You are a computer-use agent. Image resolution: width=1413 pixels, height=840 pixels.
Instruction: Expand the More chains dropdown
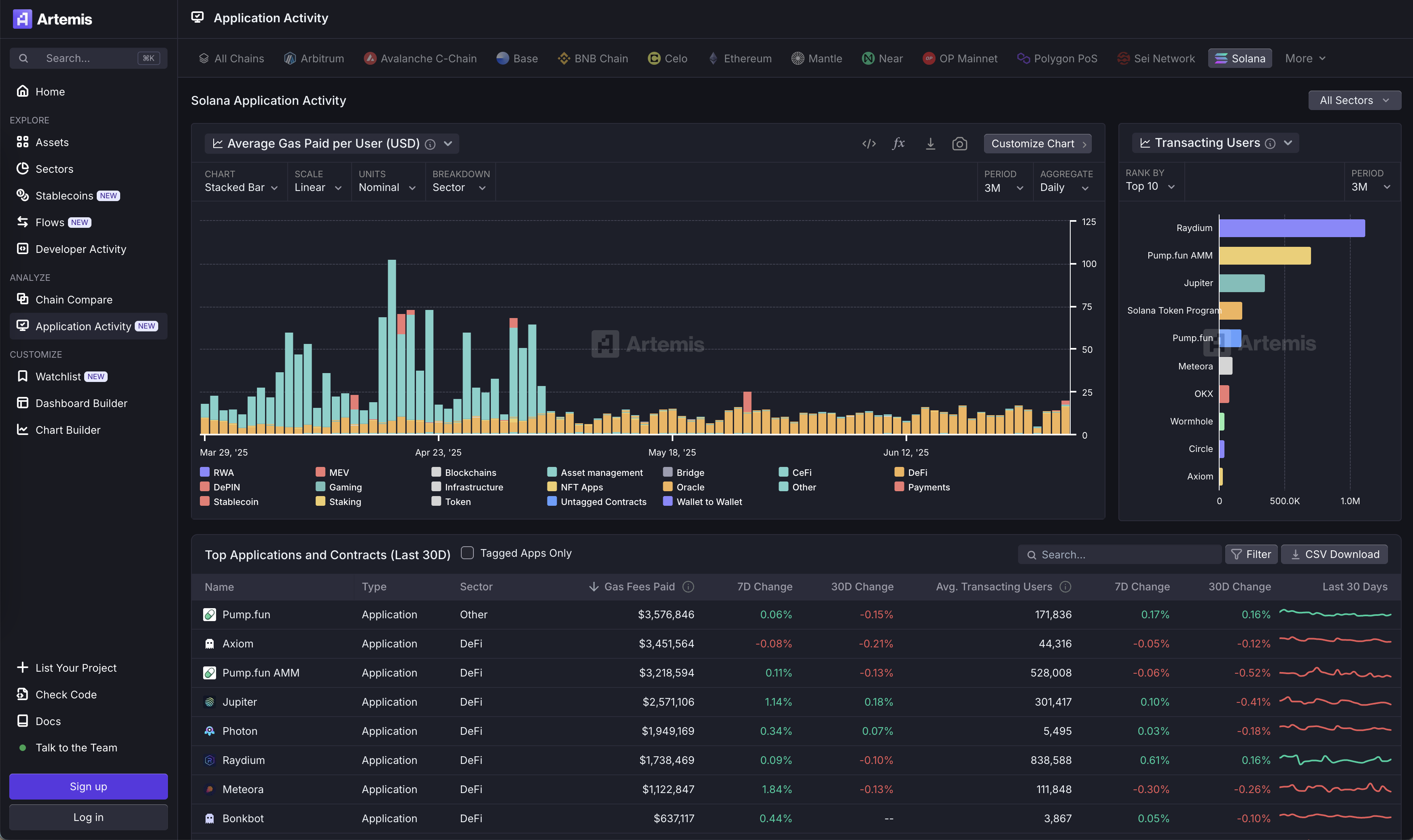point(1305,58)
